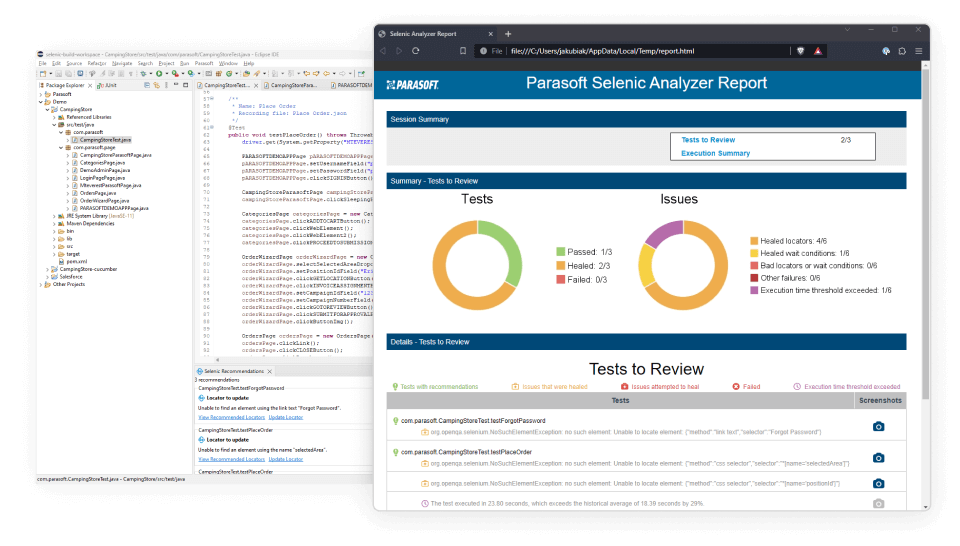Open the Brave shields icon
This screenshot has height=546, width=960.
pyautogui.click(x=800, y=51)
